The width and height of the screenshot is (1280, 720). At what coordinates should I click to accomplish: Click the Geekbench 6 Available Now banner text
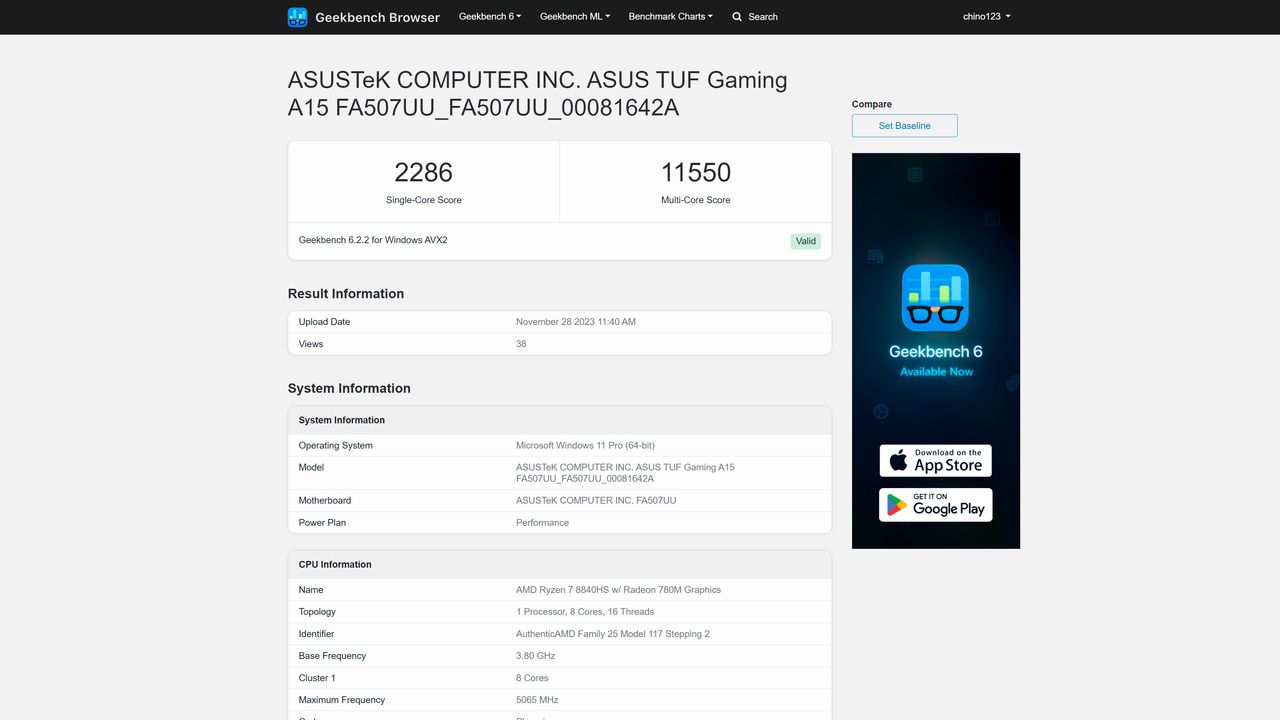(x=936, y=361)
